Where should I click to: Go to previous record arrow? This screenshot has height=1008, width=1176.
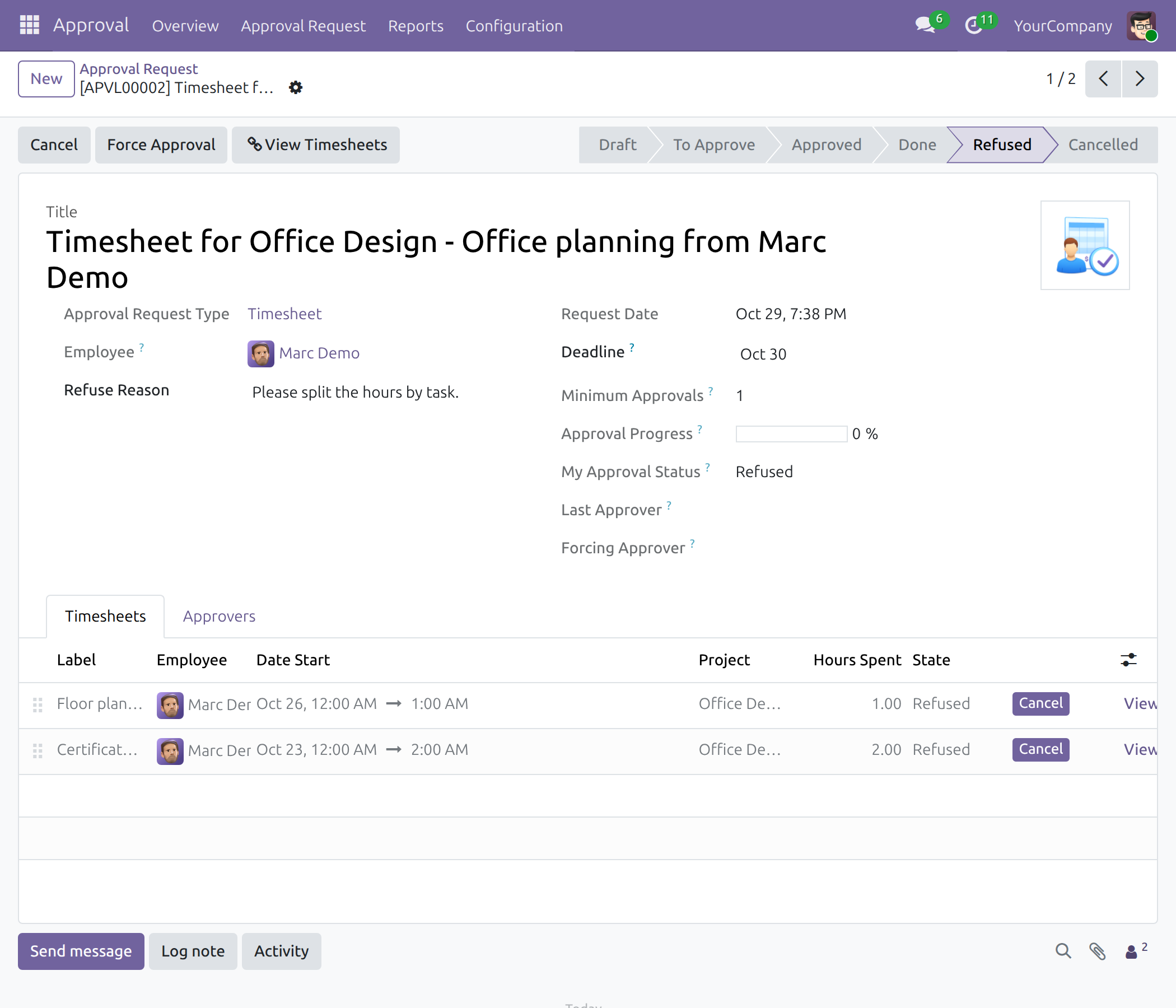1103,79
